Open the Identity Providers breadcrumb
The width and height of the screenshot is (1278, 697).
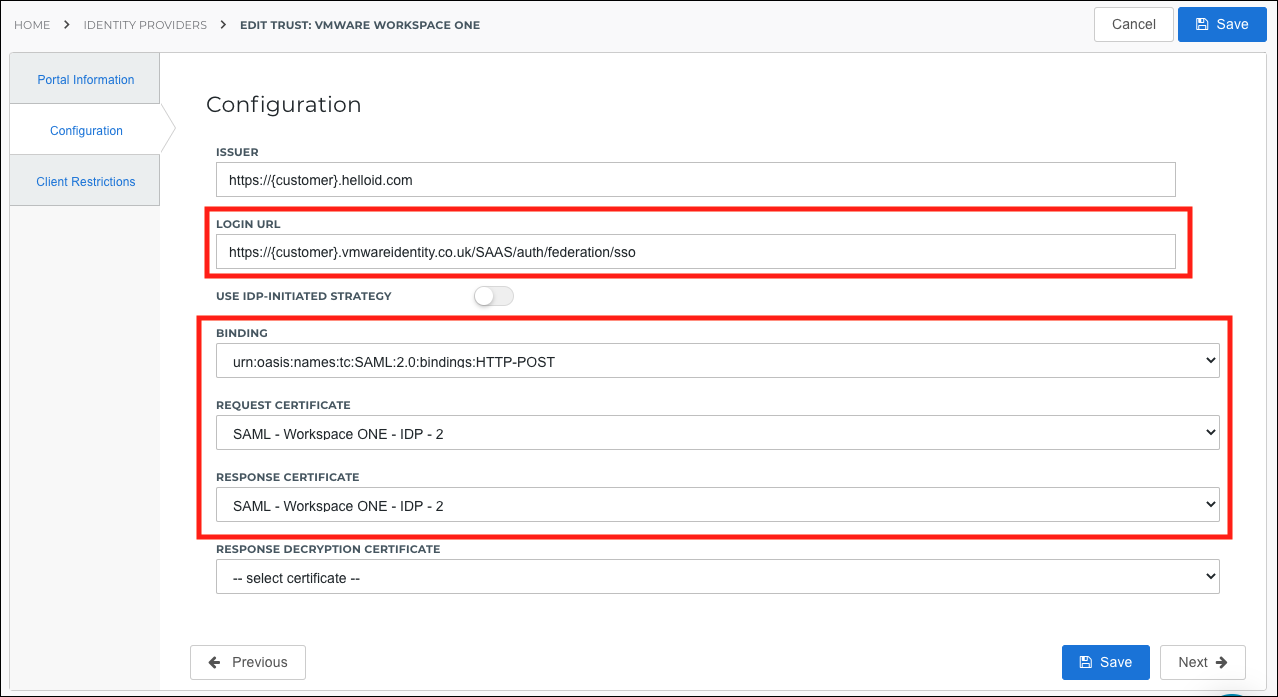[145, 25]
